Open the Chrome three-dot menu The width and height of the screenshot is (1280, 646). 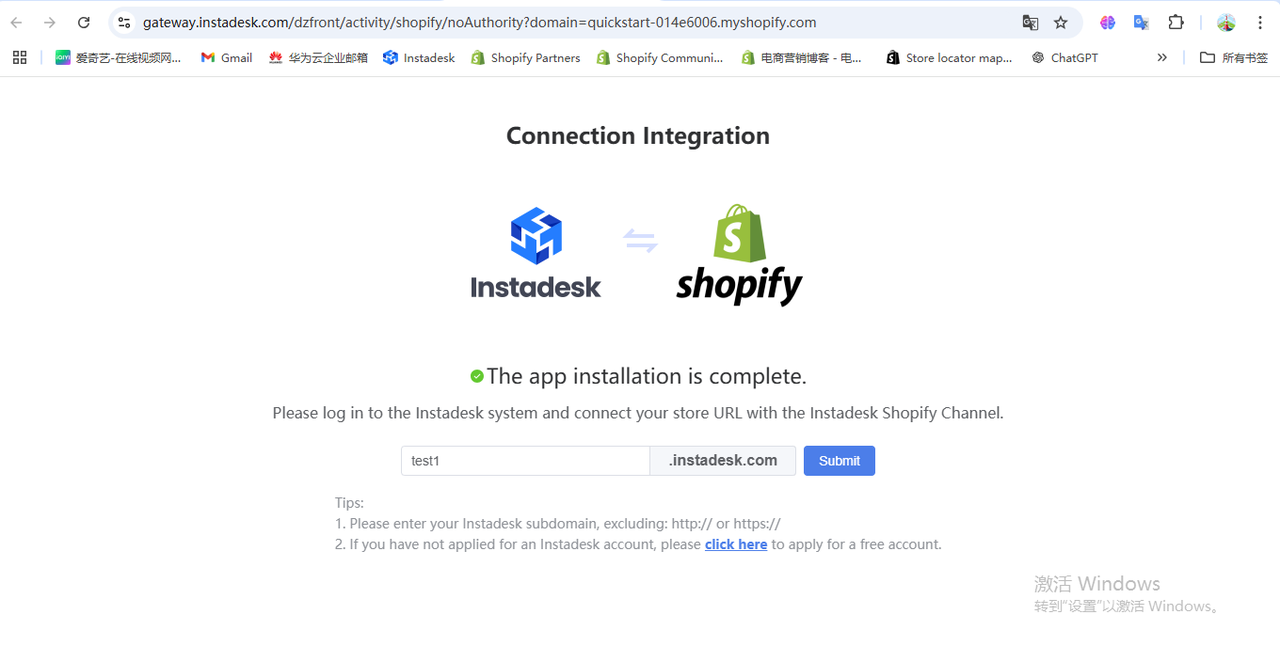pos(1260,22)
